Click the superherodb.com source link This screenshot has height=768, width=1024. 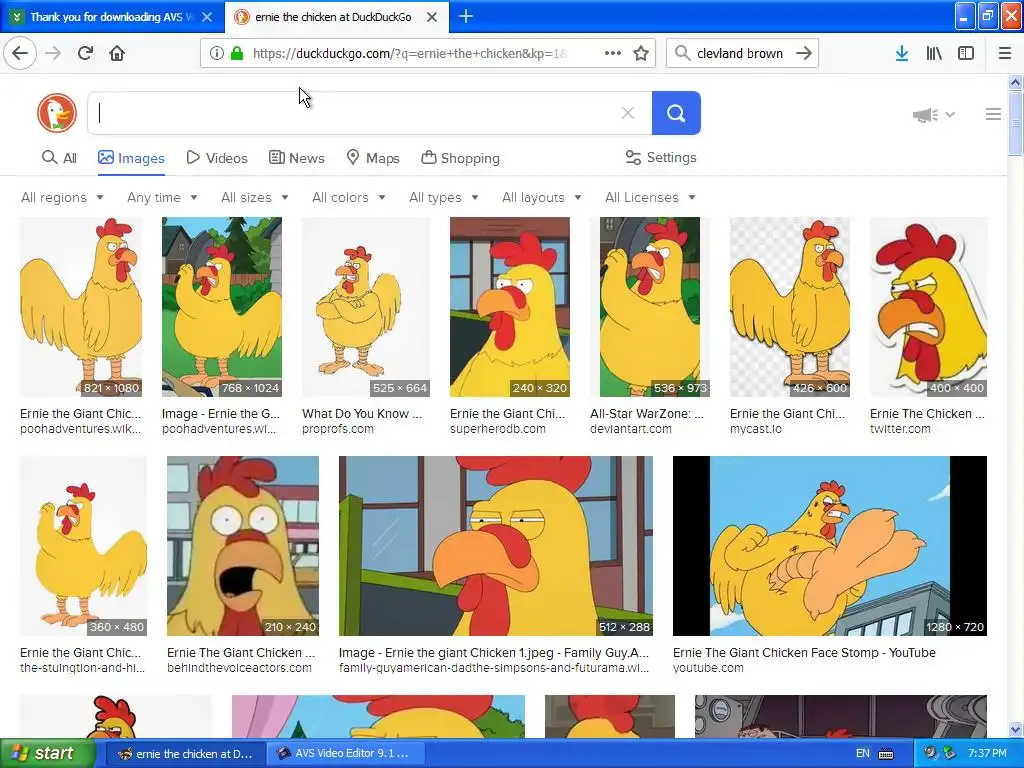498,429
